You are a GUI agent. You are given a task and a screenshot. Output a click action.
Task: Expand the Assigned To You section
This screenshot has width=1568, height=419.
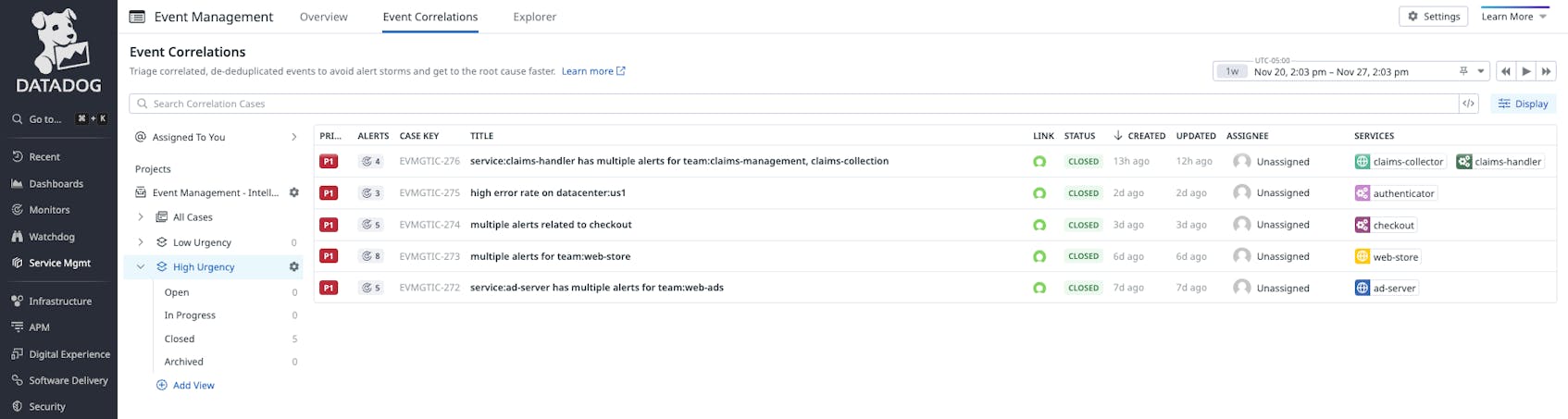point(294,137)
